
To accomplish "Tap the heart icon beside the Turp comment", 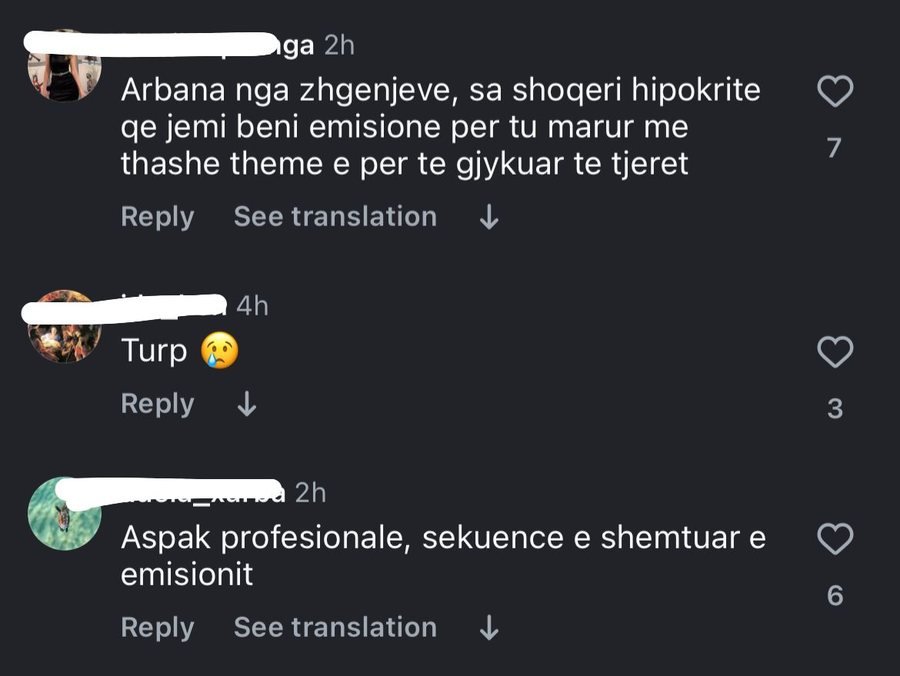I will tap(836, 350).
